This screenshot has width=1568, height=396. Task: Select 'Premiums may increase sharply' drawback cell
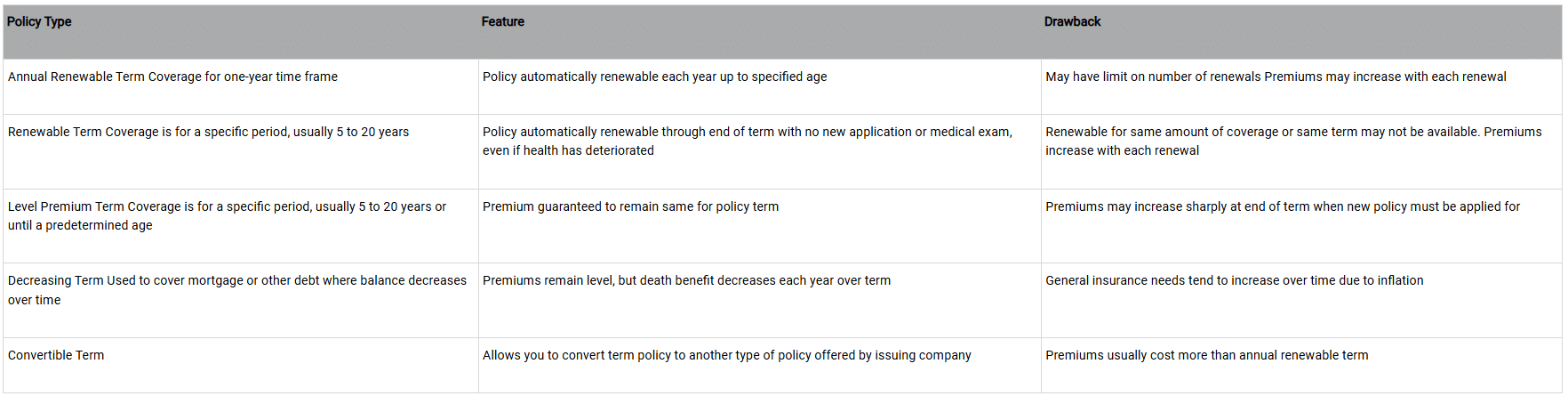1282,206
